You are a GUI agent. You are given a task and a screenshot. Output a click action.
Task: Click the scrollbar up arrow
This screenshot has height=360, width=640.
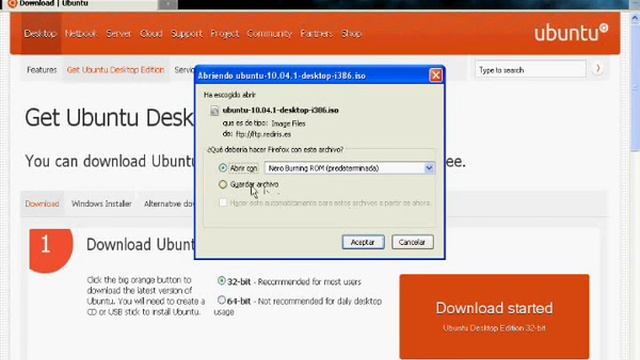[x=635, y=18]
